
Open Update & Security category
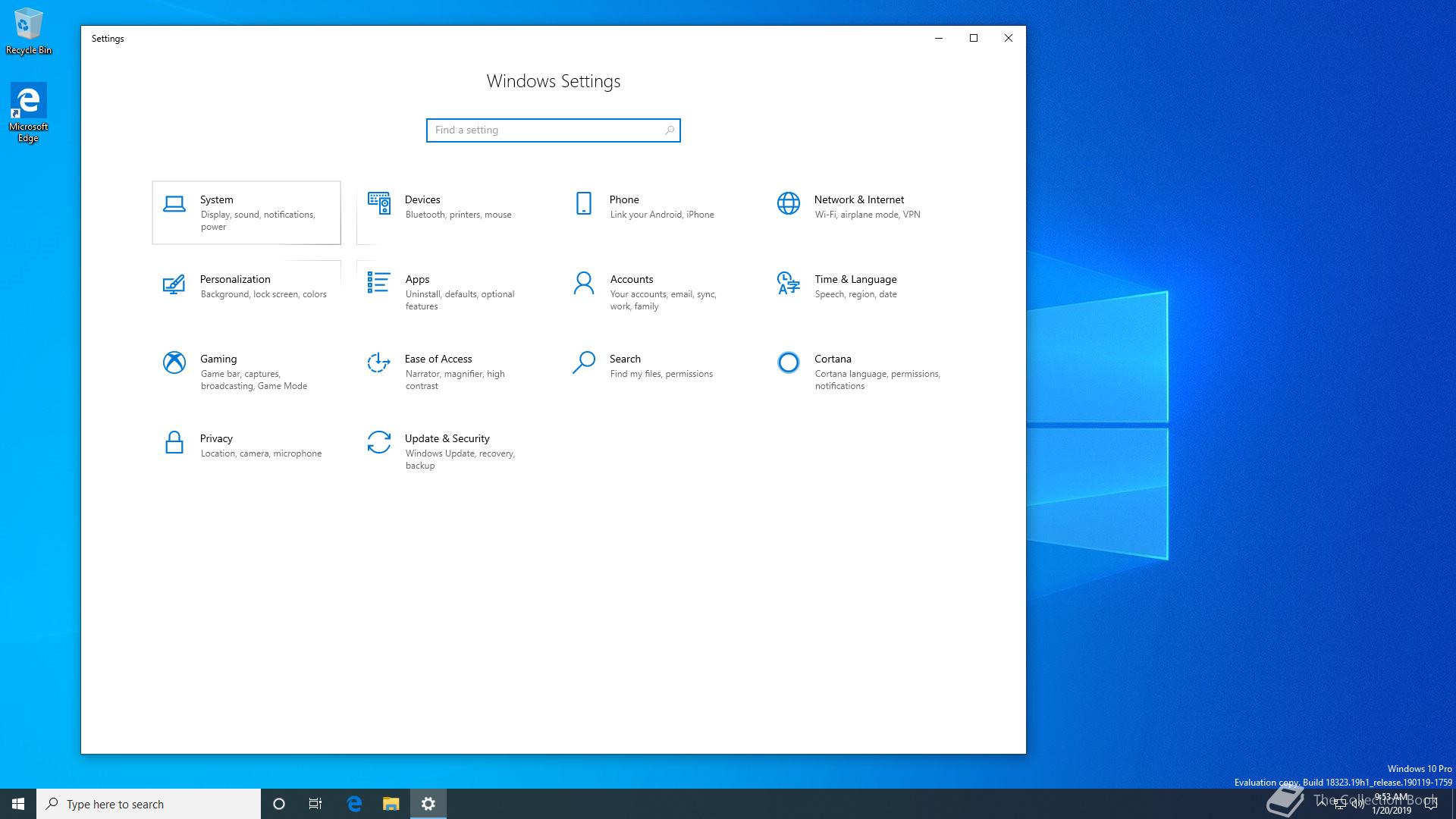point(447,438)
